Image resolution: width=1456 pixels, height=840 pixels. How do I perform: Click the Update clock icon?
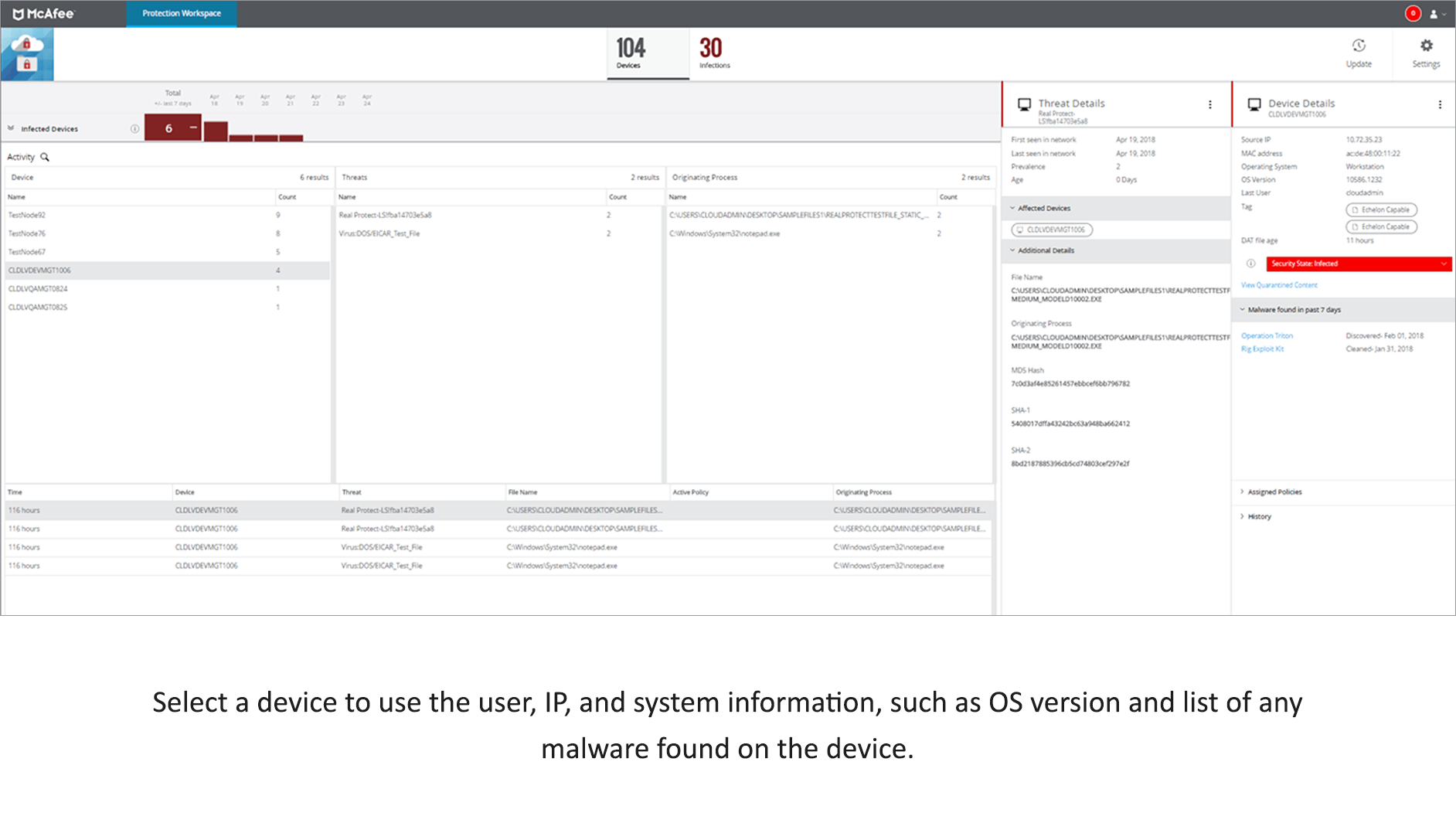pos(1359,46)
